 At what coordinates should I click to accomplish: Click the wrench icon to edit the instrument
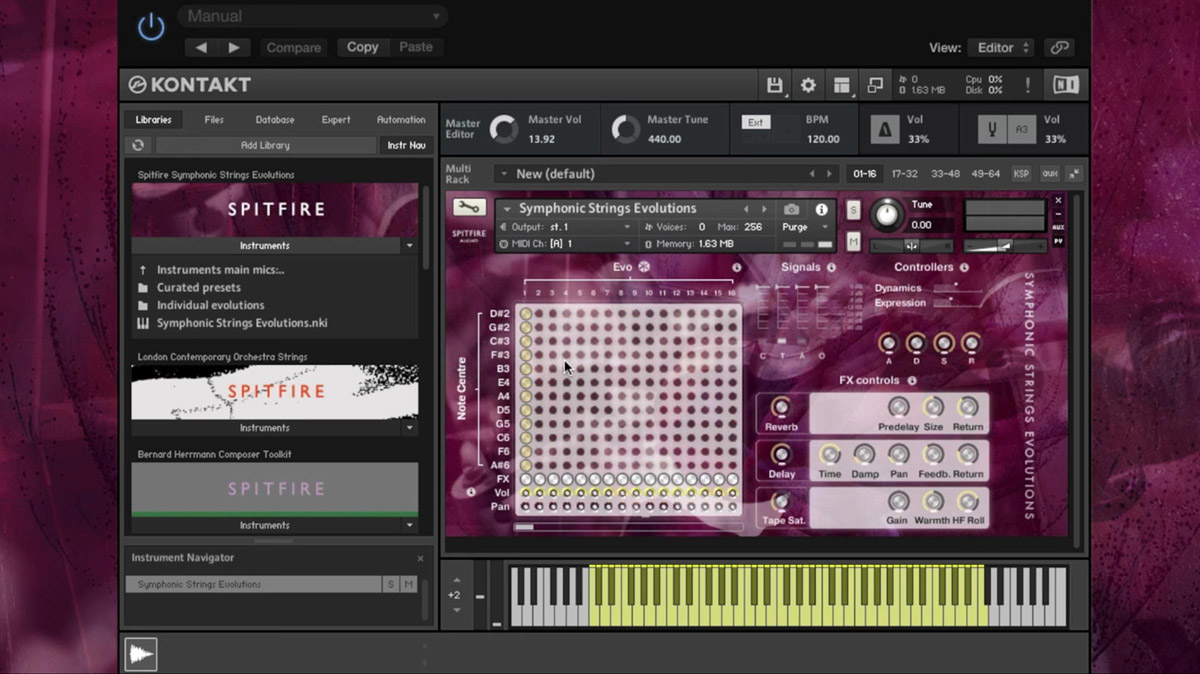pyautogui.click(x=468, y=208)
